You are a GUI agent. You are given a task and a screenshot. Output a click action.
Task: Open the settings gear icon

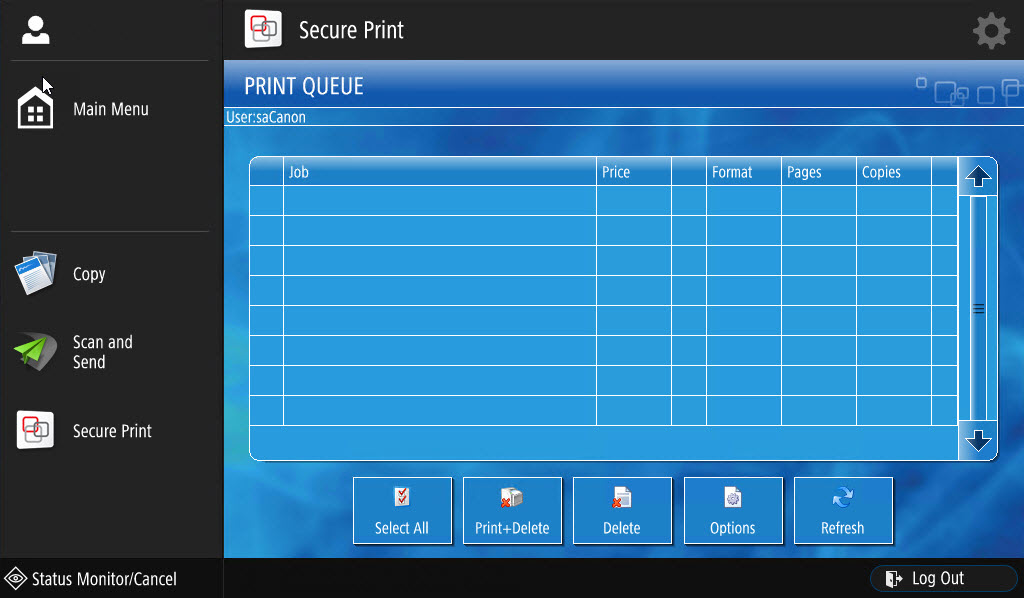(991, 30)
